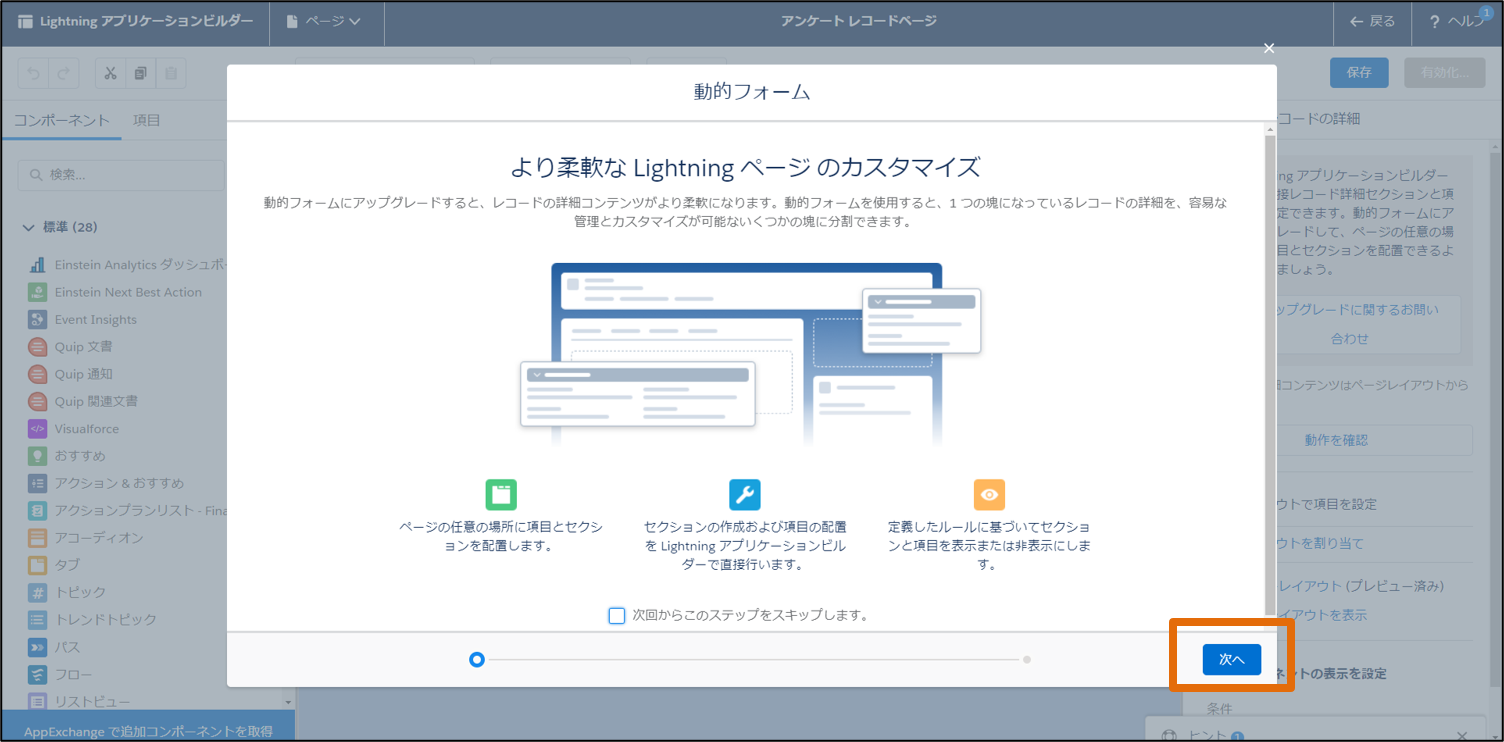Click the component 検索 search field

pos(121,174)
